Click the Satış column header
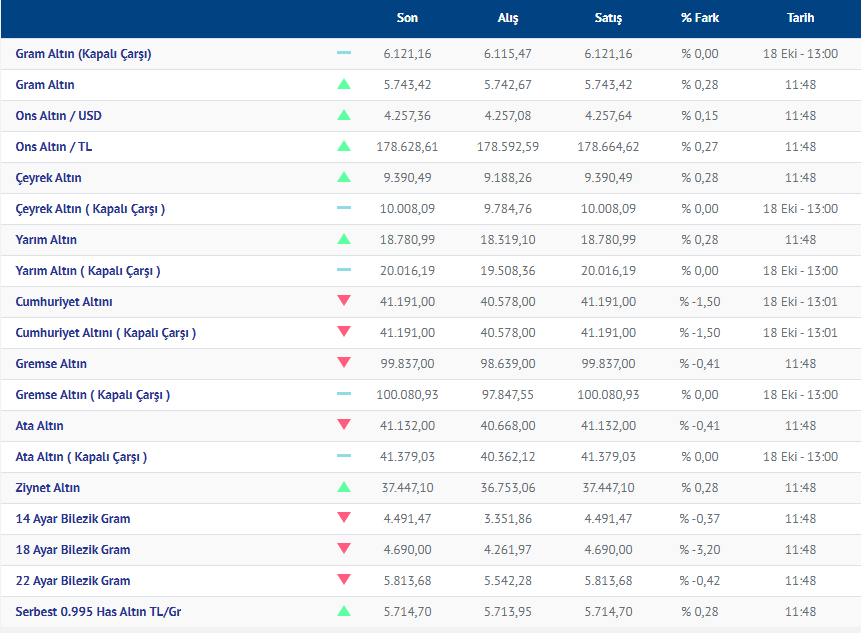 pos(608,18)
